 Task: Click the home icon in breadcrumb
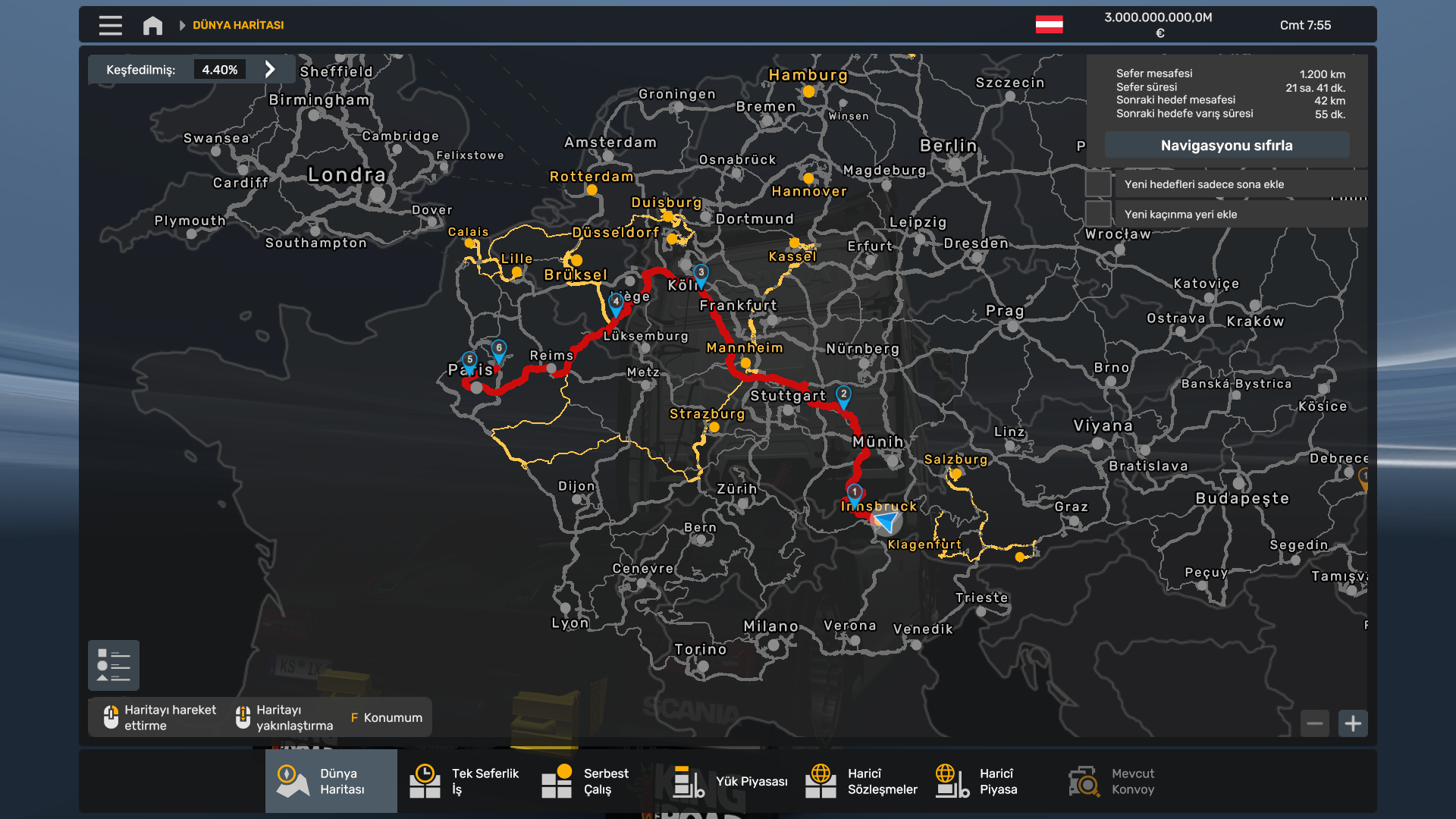[x=152, y=25]
